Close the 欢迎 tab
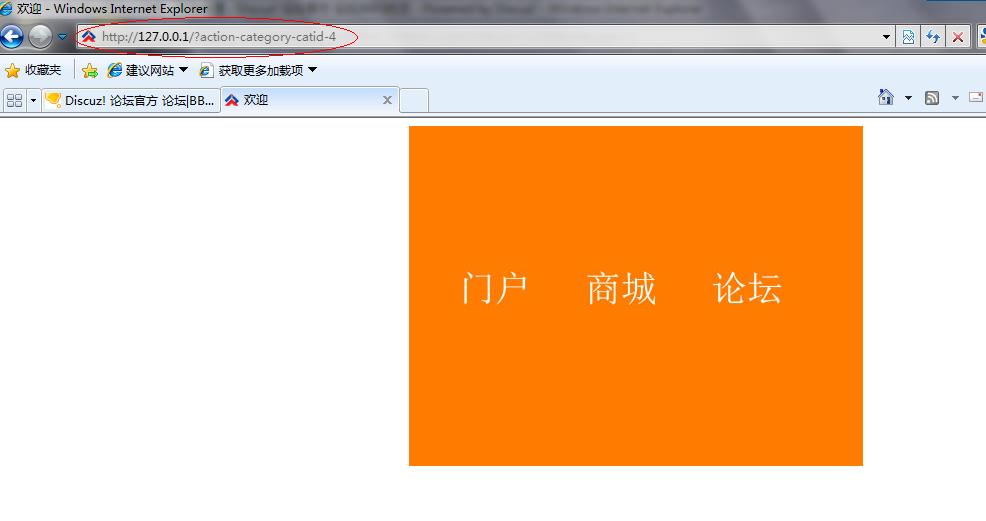 coord(387,100)
